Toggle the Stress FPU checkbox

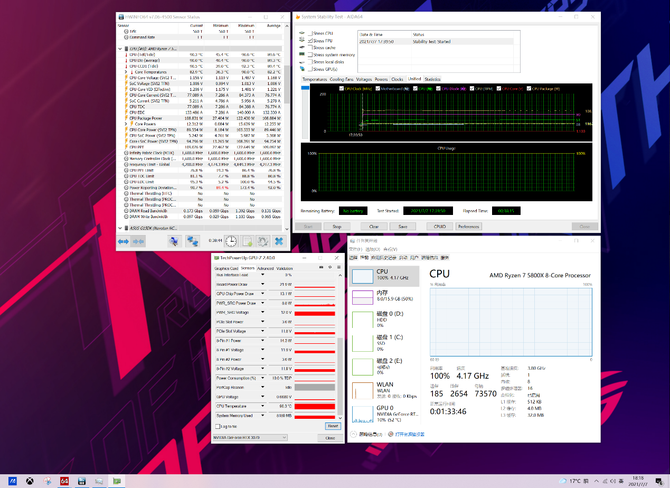[311, 41]
